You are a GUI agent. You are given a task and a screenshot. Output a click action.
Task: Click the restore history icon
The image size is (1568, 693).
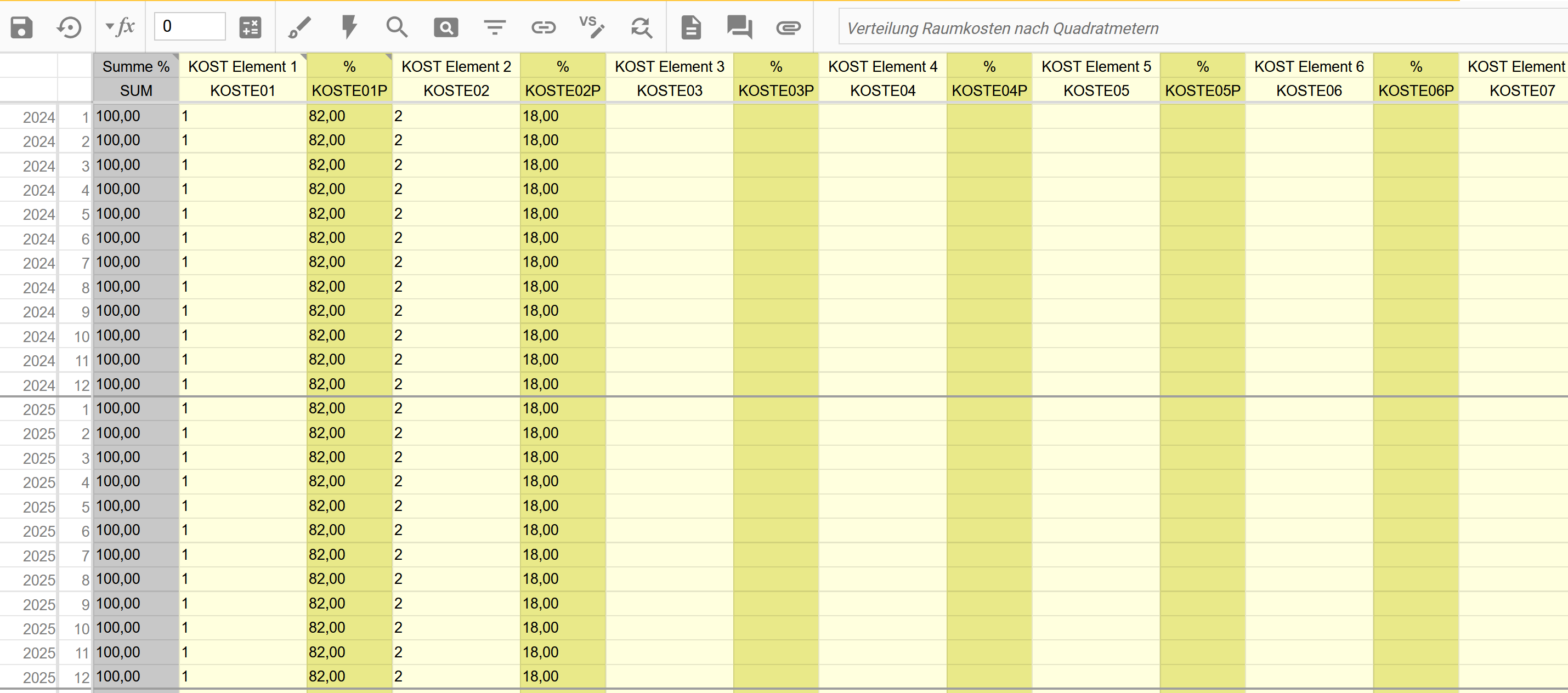[70, 27]
